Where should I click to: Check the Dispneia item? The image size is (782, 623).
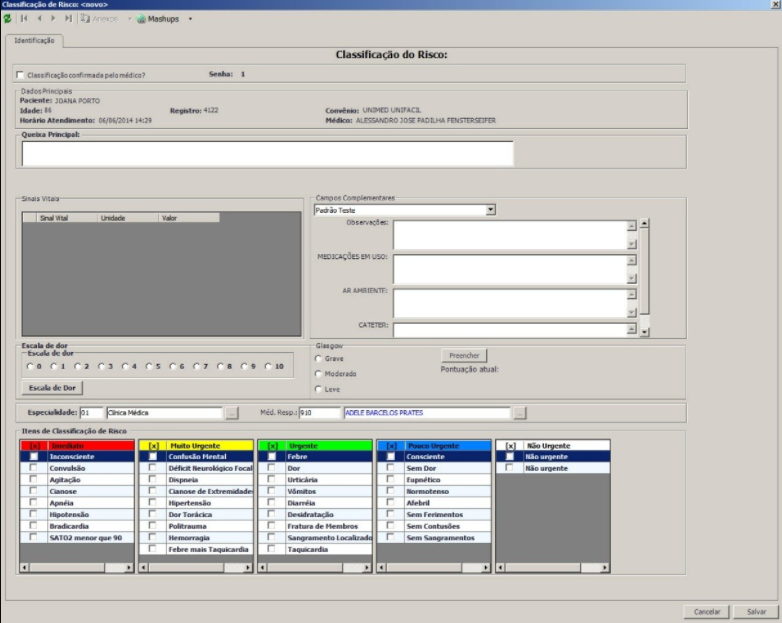(152, 479)
